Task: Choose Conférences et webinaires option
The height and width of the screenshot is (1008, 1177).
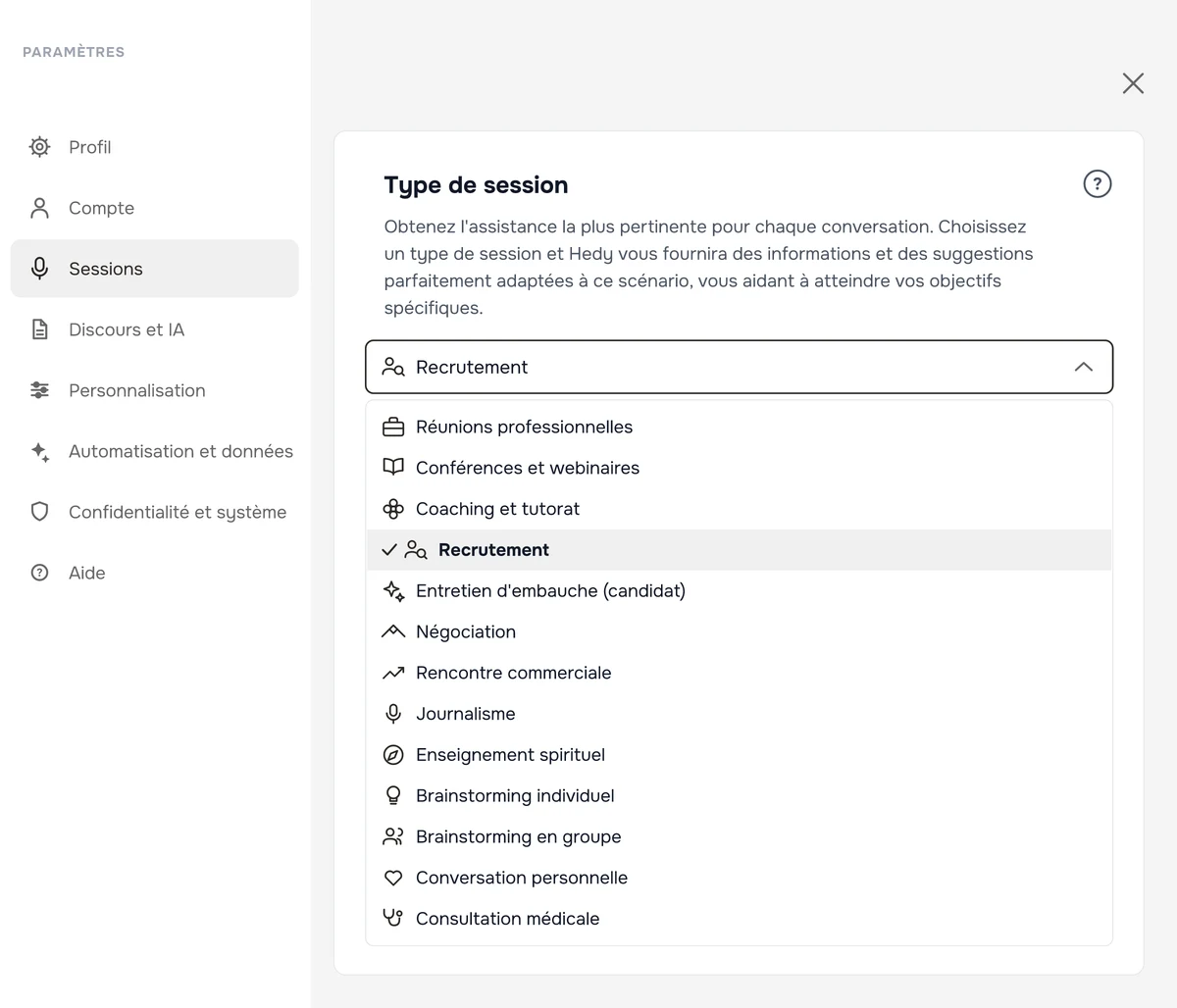Action: (x=740, y=468)
